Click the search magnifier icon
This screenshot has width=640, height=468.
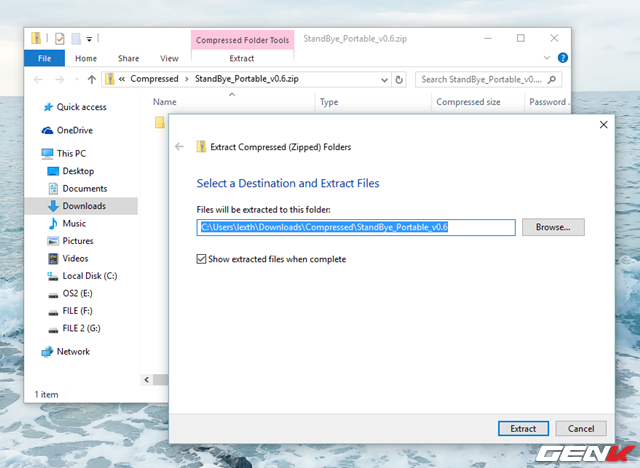coord(553,79)
